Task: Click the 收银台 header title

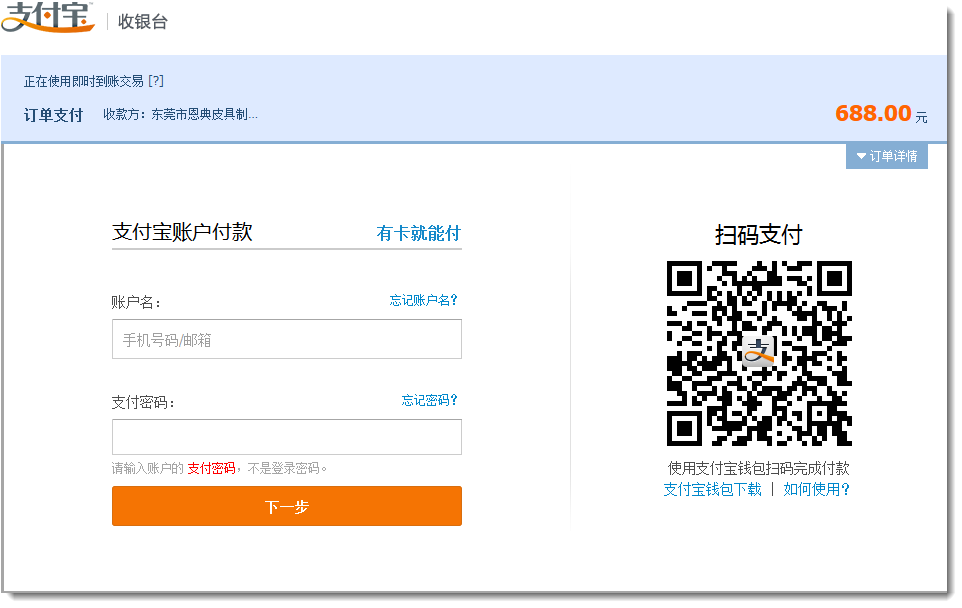Action: click(x=143, y=21)
